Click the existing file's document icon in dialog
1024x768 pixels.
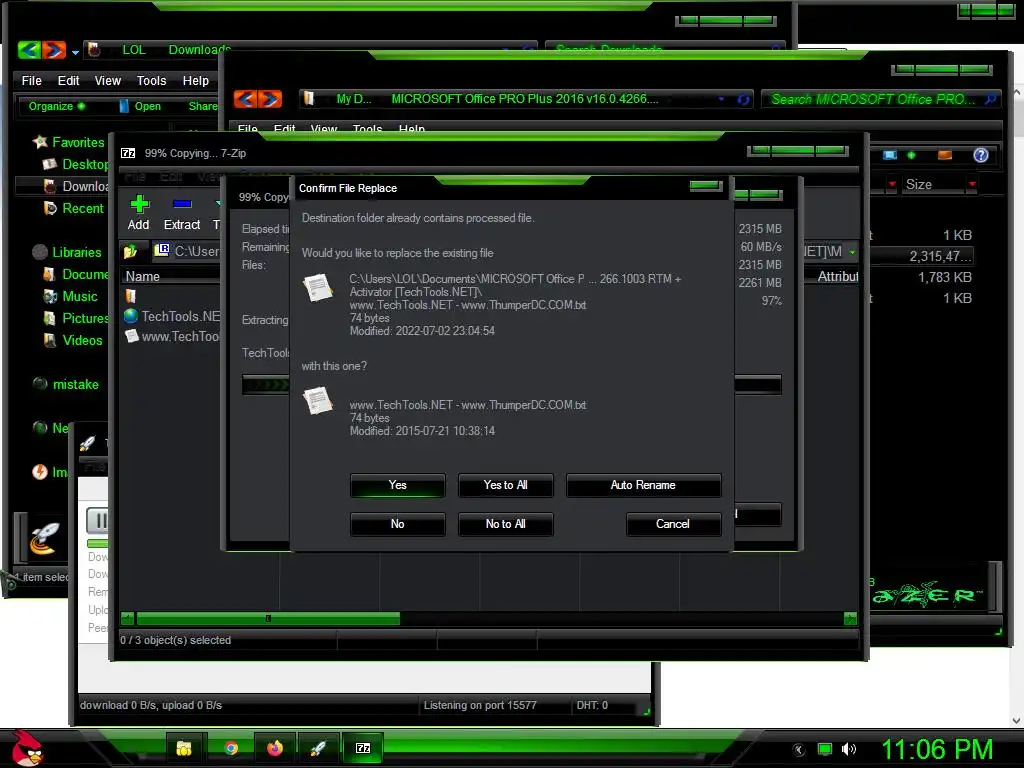click(319, 288)
